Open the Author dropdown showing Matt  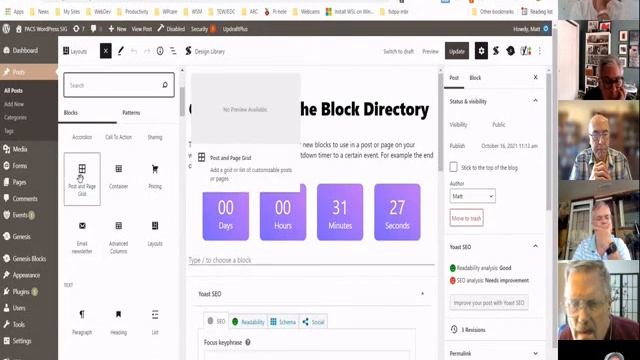pyautogui.click(x=472, y=196)
